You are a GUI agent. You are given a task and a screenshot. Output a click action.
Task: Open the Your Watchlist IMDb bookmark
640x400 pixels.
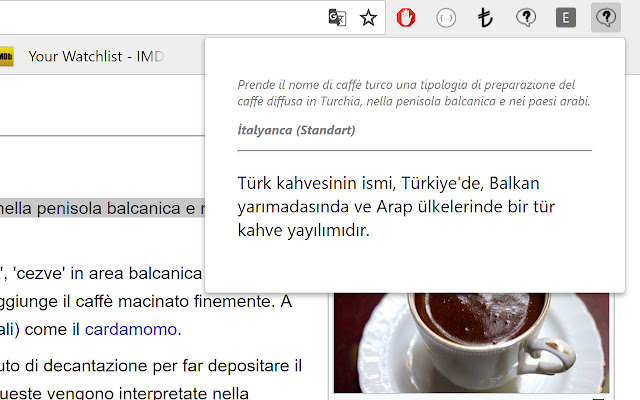click(x=96, y=56)
